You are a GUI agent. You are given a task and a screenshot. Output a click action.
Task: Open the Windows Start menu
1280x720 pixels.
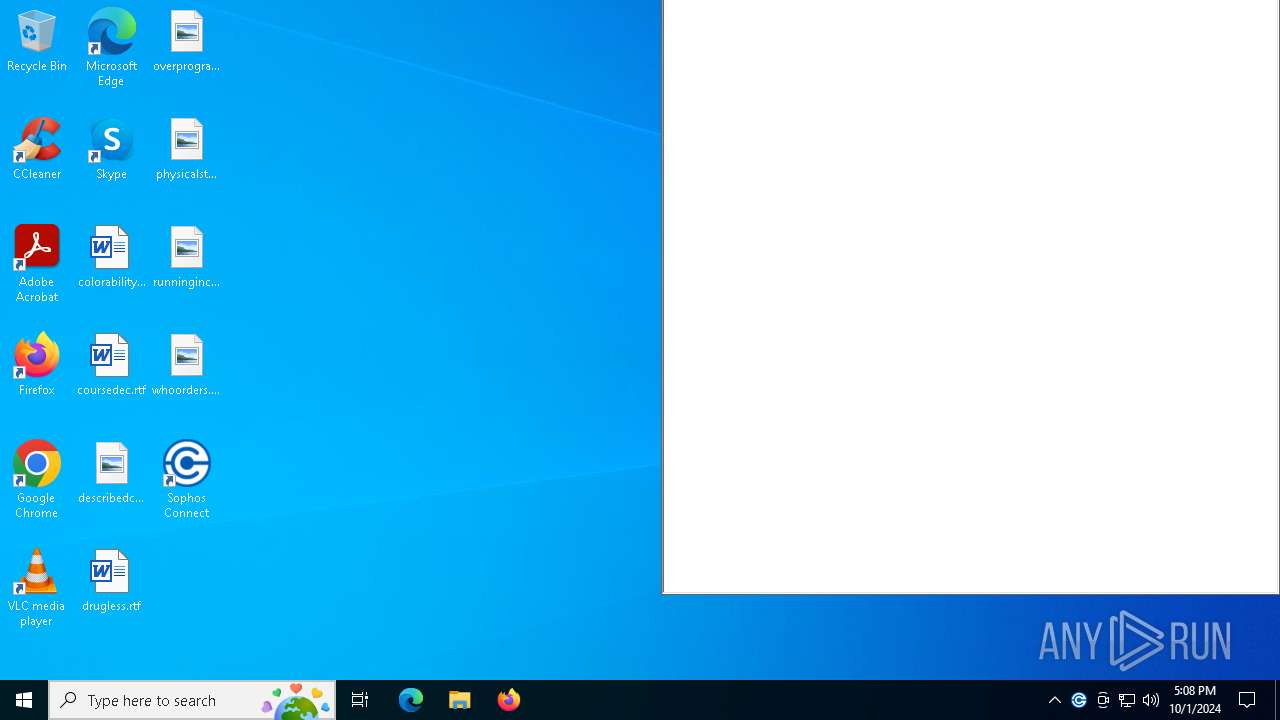click(x=24, y=700)
